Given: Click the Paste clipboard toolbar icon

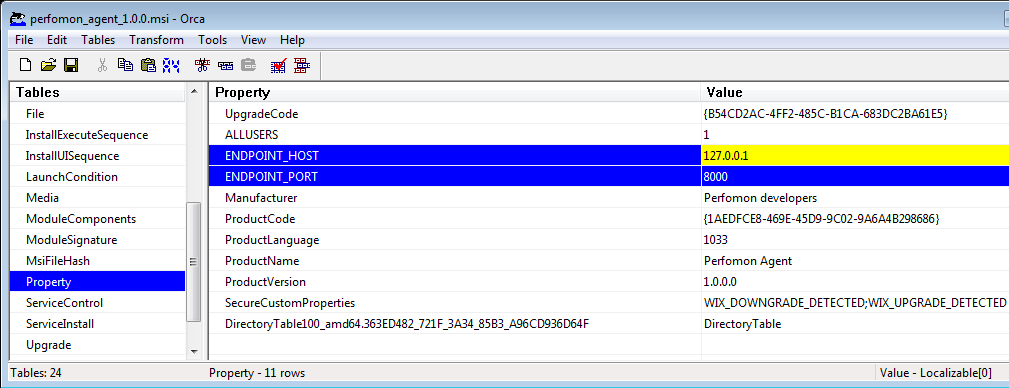Looking at the screenshot, I should tap(148, 65).
